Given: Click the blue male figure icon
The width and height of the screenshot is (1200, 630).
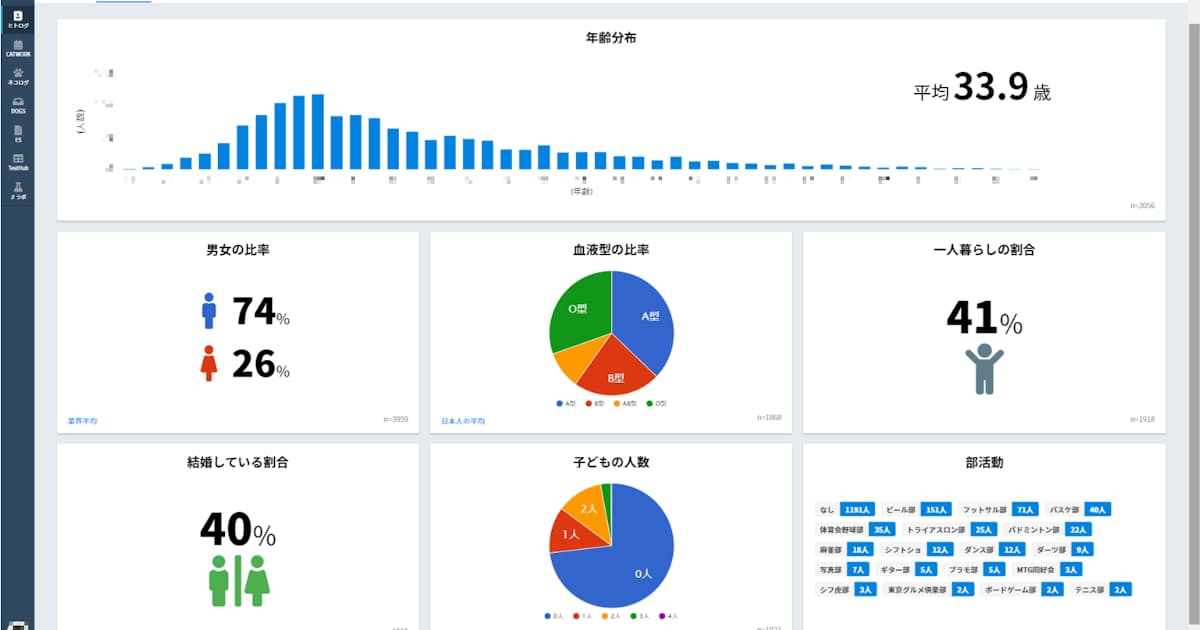Looking at the screenshot, I should pyautogui.click(x=208, y=311).
